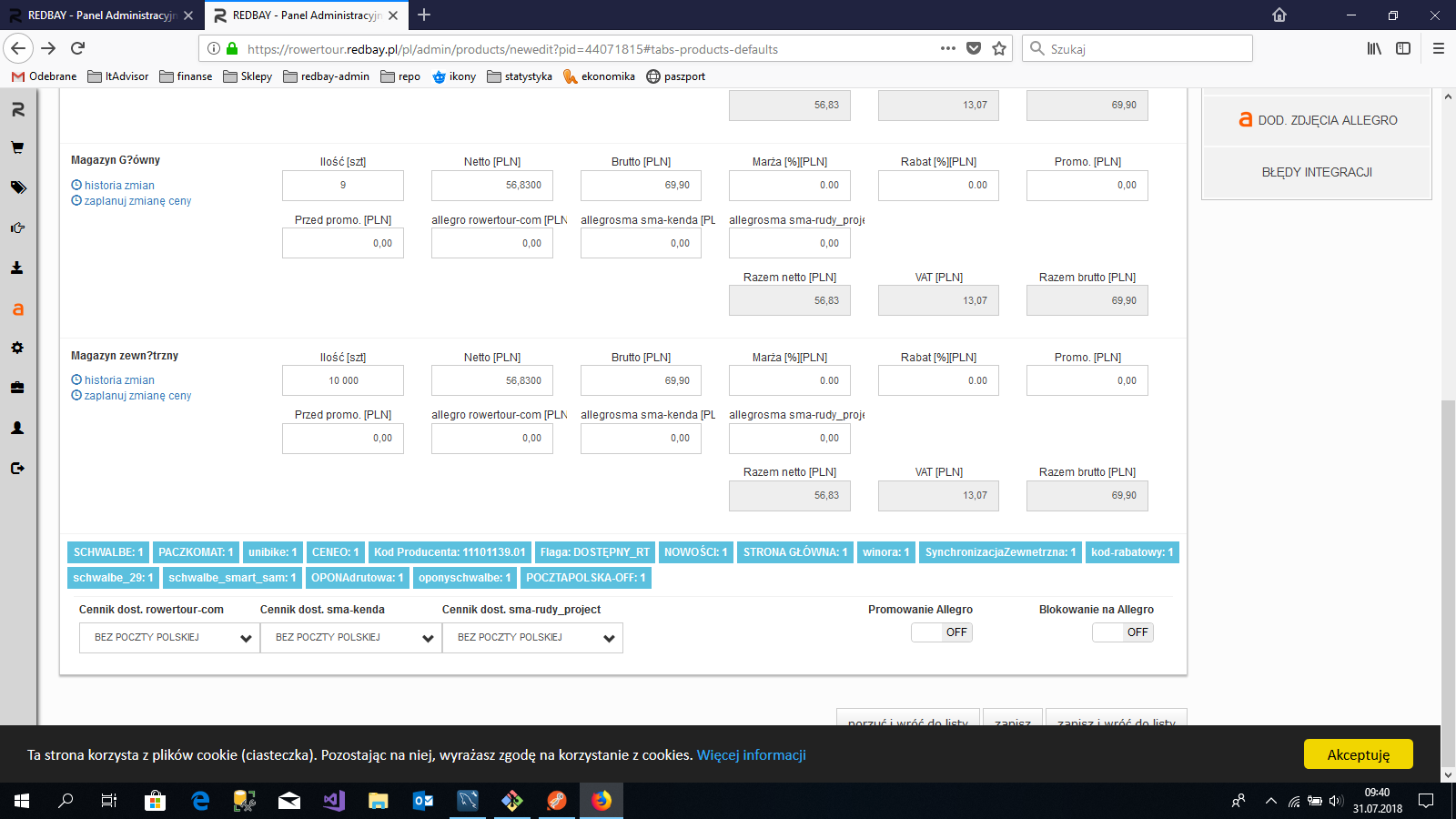Toggle the Promowanie Allegro switch
The width and height of the screenshot is (1456, 819).
tap(941, 632)
